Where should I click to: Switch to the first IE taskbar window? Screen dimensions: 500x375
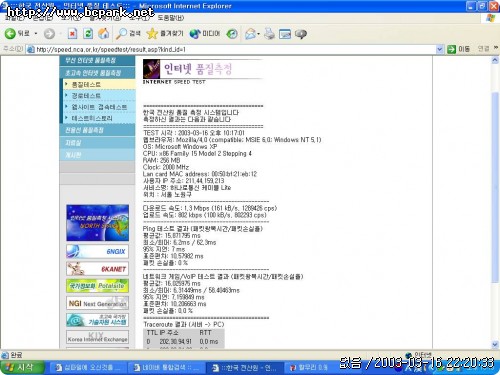pyautogui.click(x=87, y=367)
